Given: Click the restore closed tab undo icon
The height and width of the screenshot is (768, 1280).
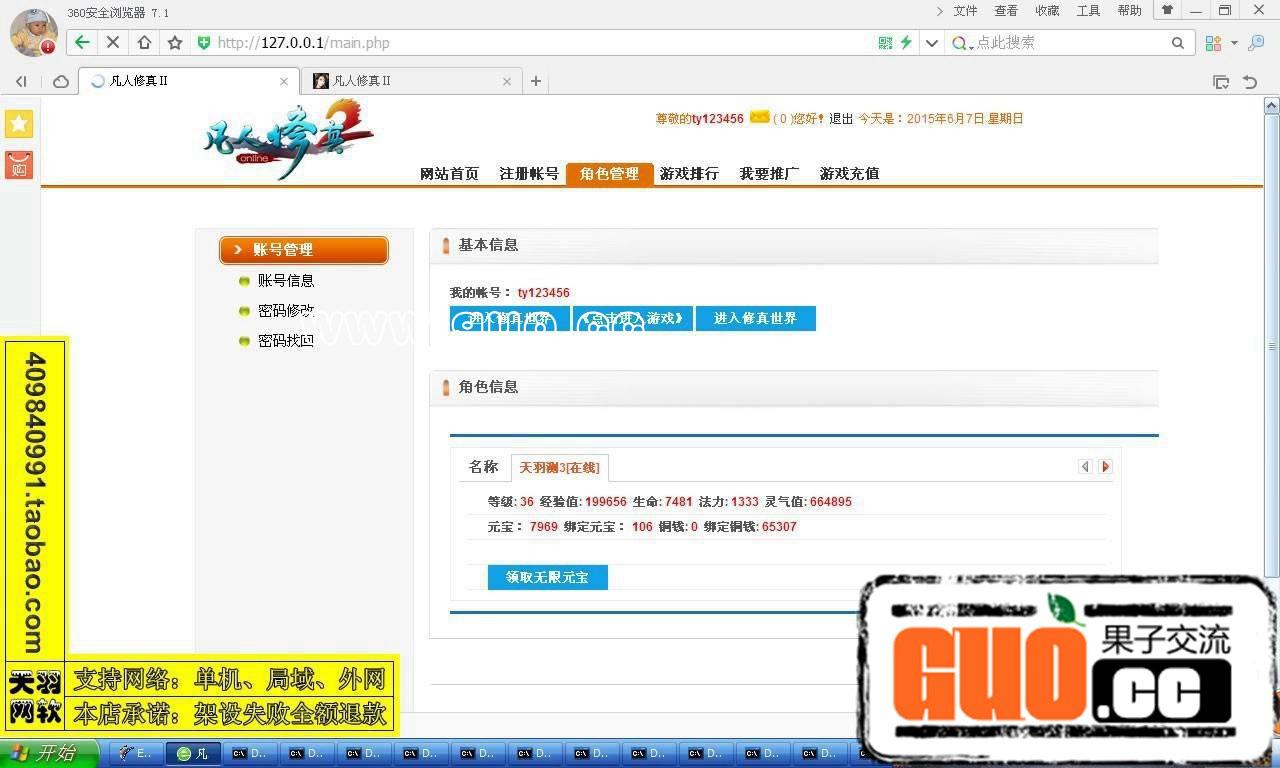Looking at the screenshot, I should [x=1250, y=82].
